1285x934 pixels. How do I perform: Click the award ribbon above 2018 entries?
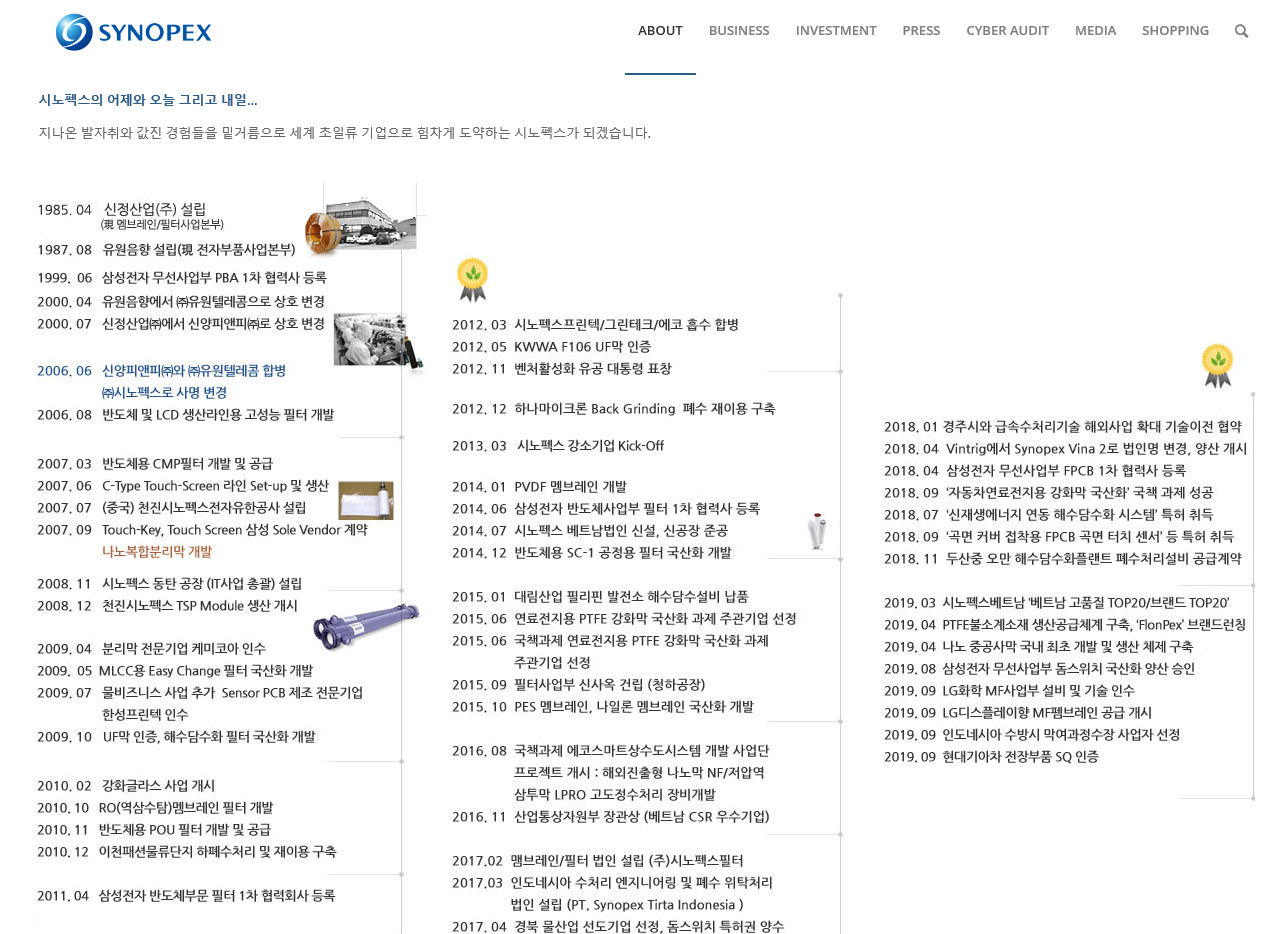[1217, 365]
